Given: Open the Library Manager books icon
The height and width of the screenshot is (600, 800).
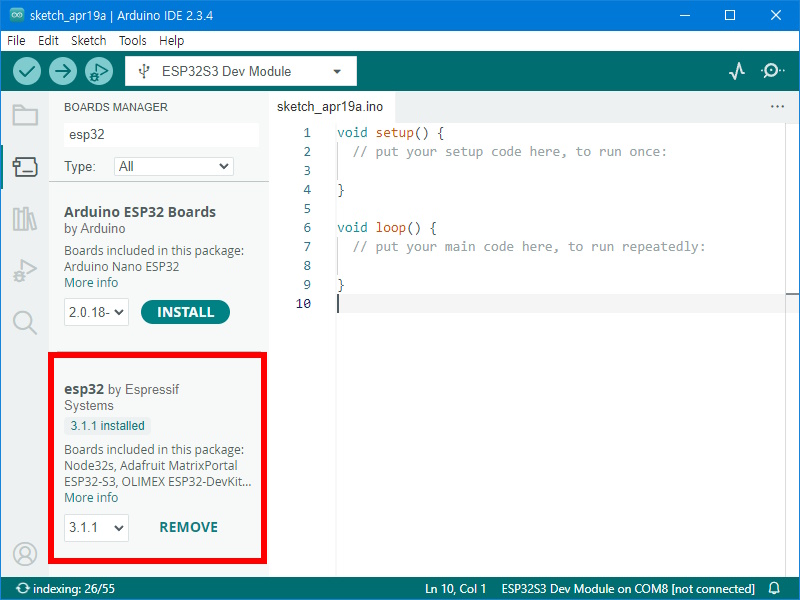Looking at the screenshot, I should pos(25,218).
